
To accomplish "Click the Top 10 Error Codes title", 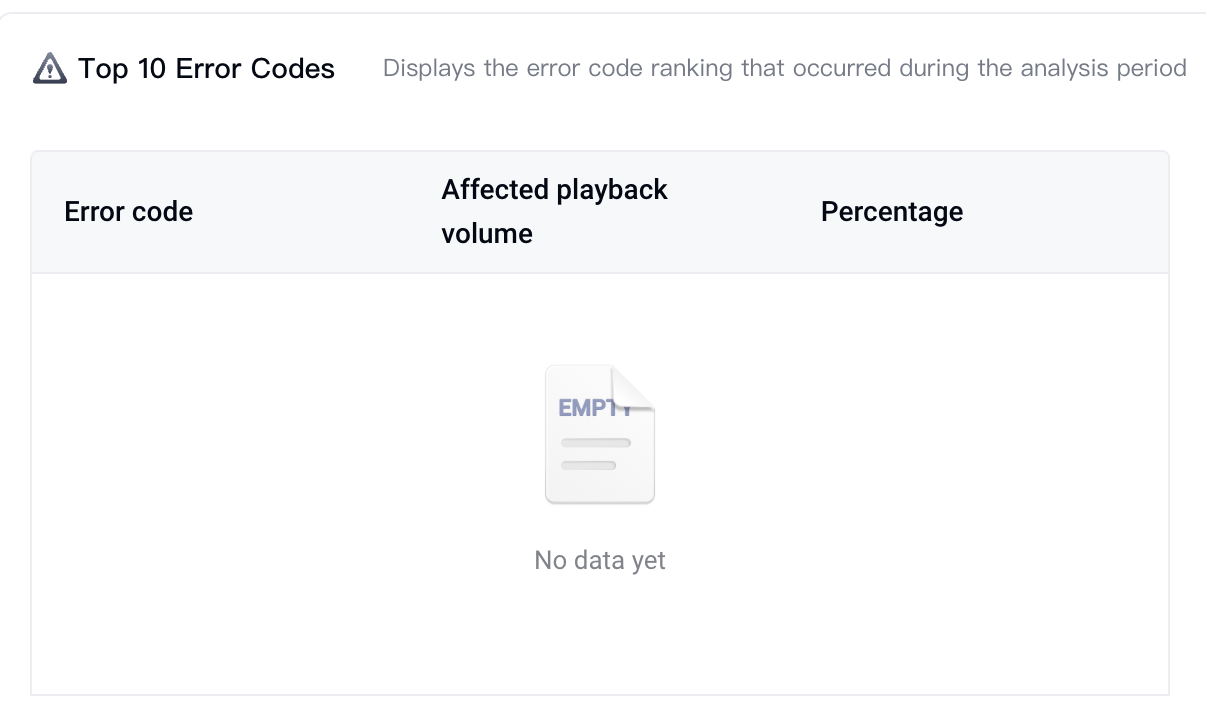I will point(206,69).
